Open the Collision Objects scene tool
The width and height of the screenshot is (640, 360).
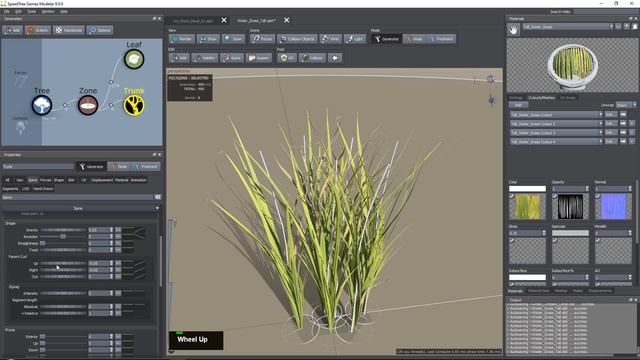pos(297,39)
